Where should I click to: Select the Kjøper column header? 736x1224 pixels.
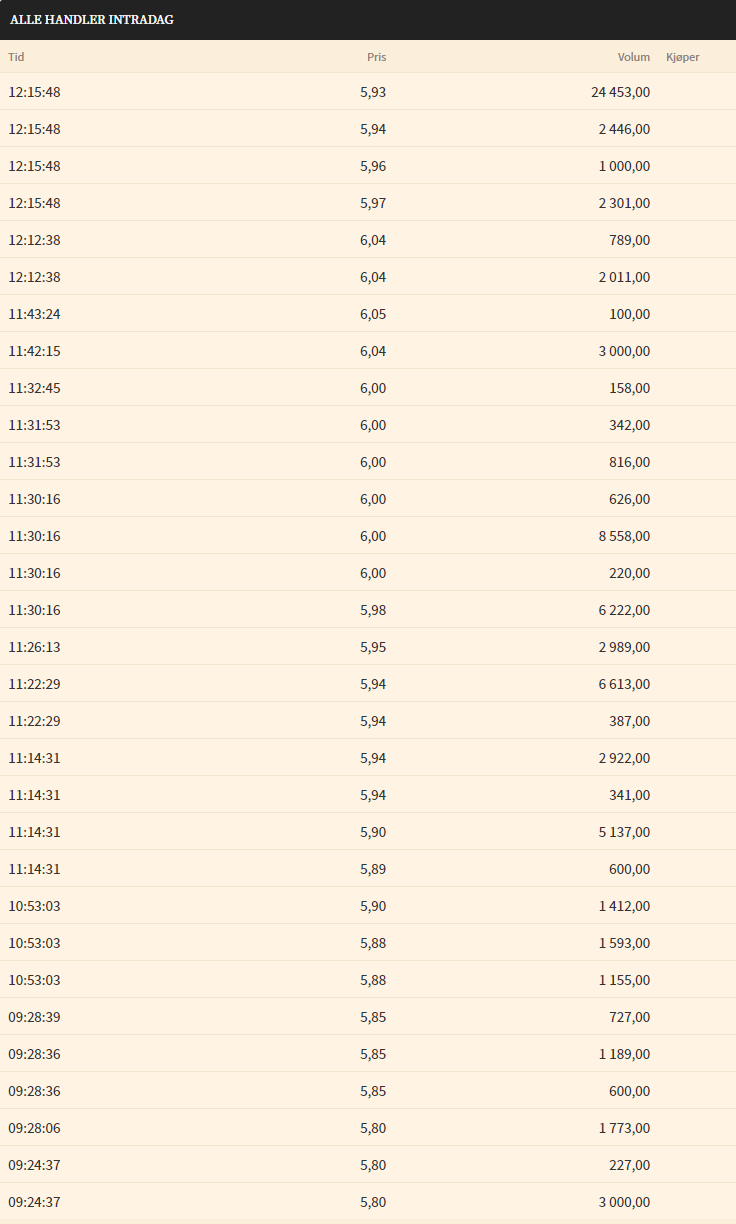pyautogui.click(x=683, y=57)
